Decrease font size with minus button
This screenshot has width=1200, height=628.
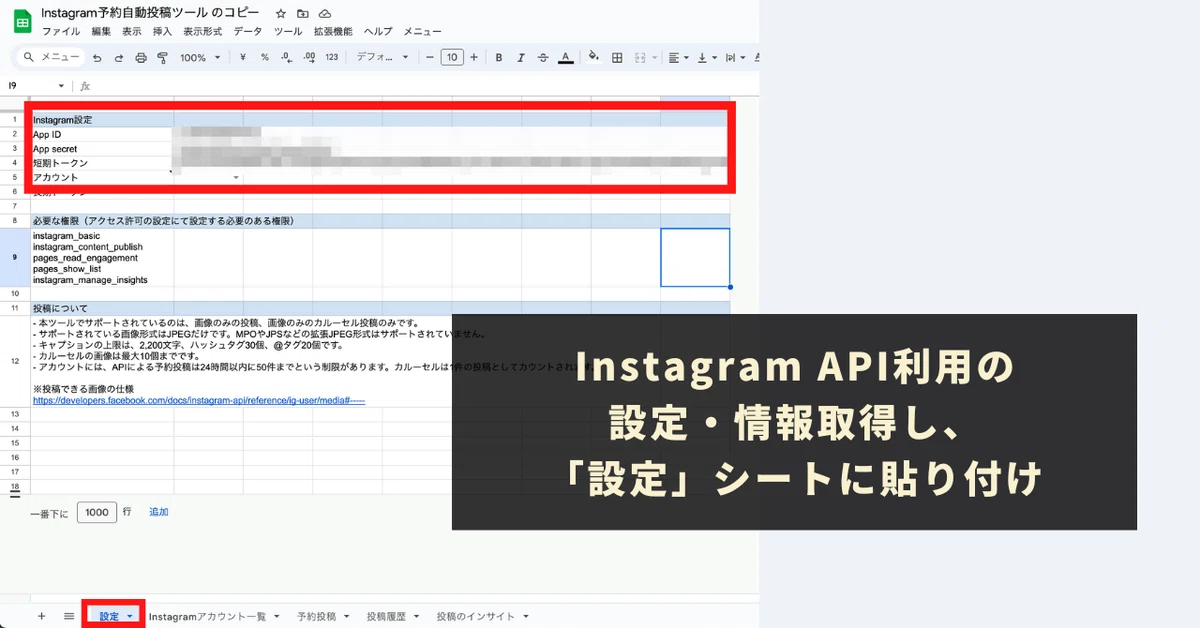click(x=430, y=58)
